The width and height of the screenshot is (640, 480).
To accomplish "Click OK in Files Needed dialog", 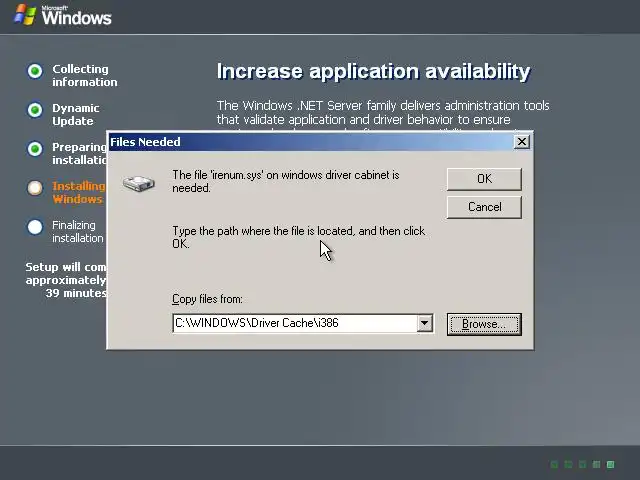I will pos(484,179).
